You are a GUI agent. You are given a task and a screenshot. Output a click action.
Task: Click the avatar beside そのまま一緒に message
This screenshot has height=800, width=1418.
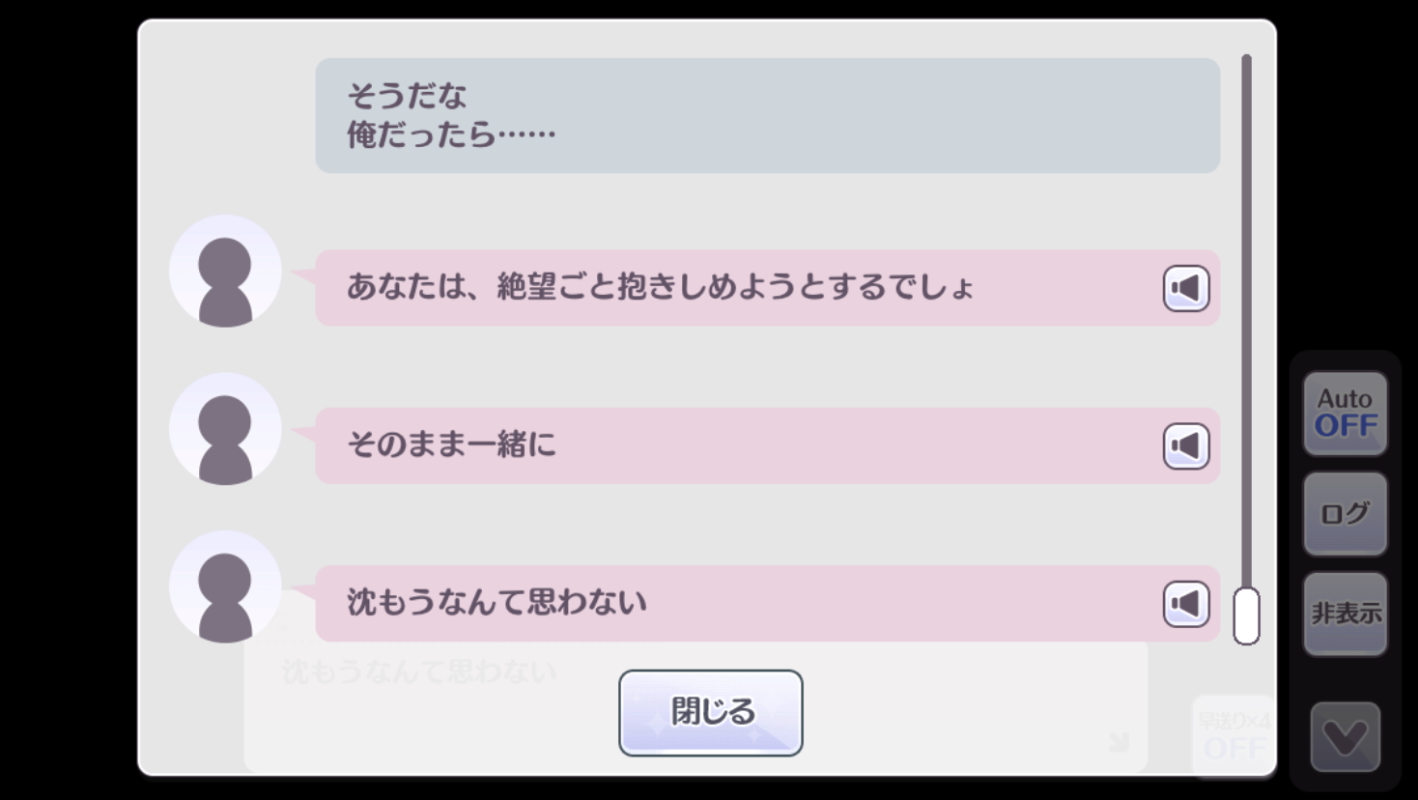pyautogui.click(x=225, y=429)
